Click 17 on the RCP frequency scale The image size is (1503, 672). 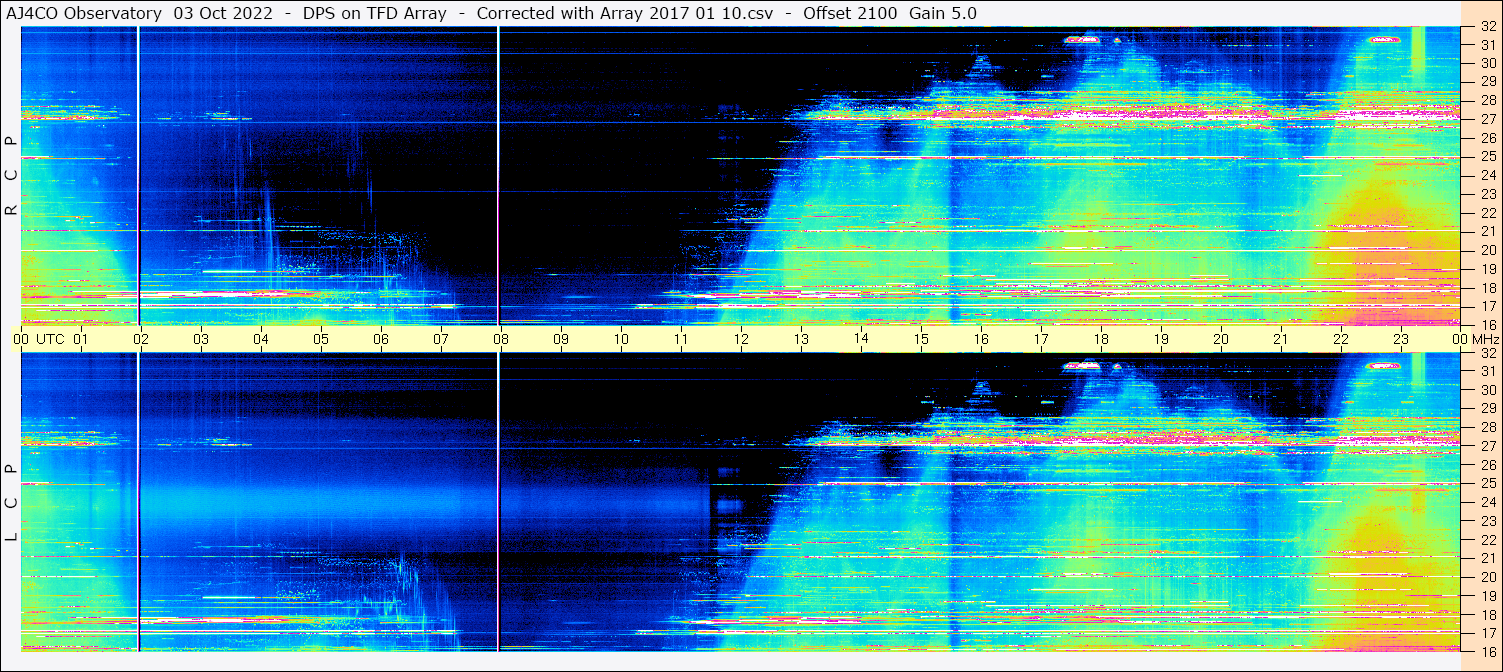click(x=1487, y=306)
